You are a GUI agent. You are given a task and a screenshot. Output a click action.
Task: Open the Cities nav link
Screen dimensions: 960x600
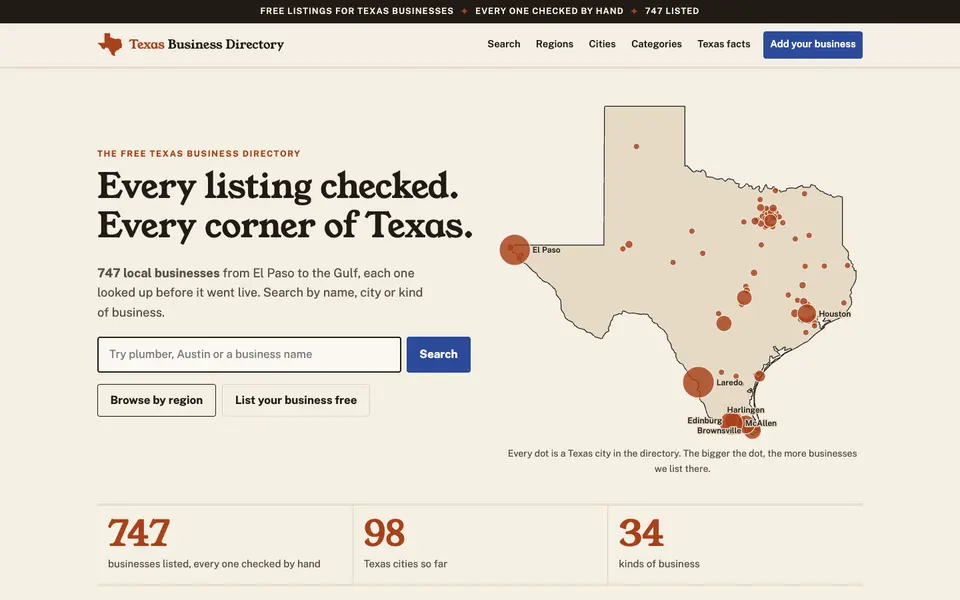[602, 44]
